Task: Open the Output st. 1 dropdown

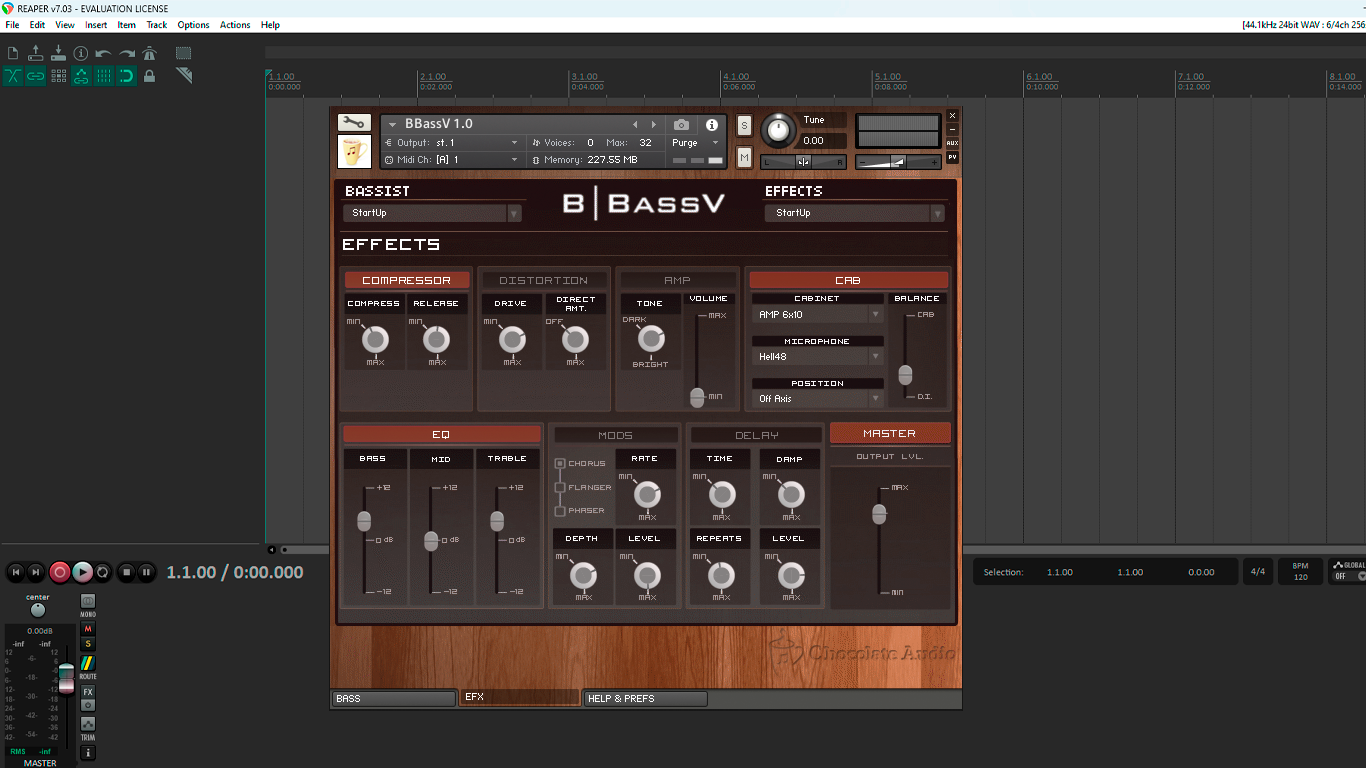Action: click(453, 143)
